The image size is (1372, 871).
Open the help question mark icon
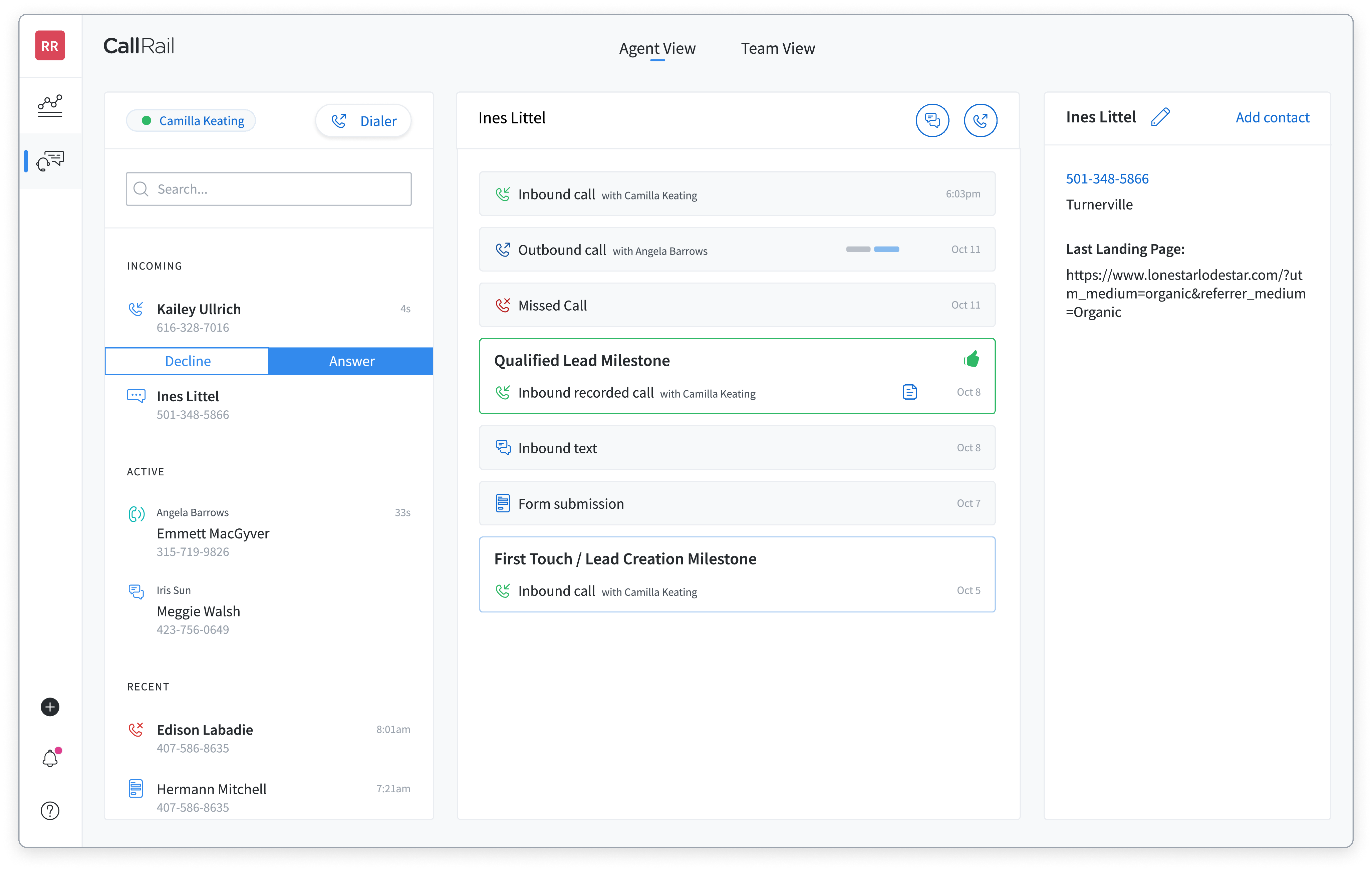pyautogui.click(x=50, y=811)
